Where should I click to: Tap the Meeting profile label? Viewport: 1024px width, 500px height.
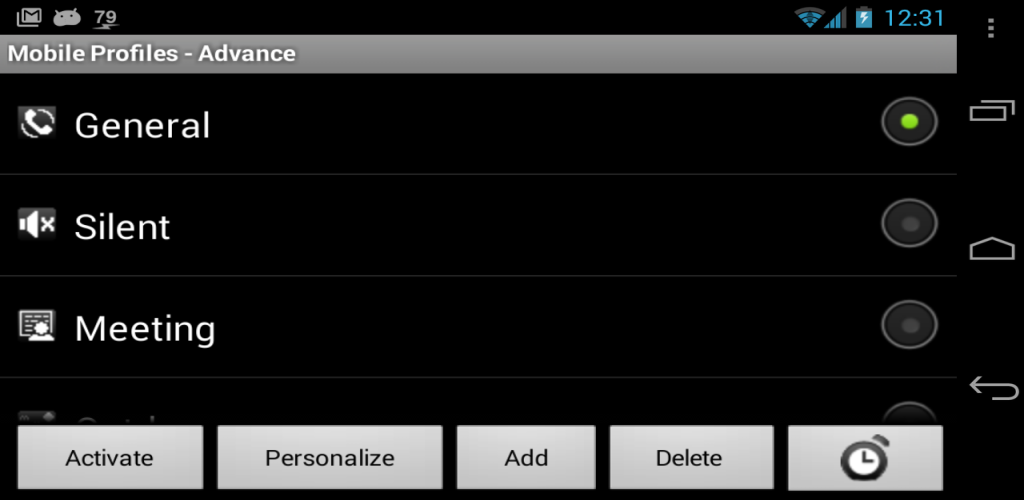[x=145, y=328]
